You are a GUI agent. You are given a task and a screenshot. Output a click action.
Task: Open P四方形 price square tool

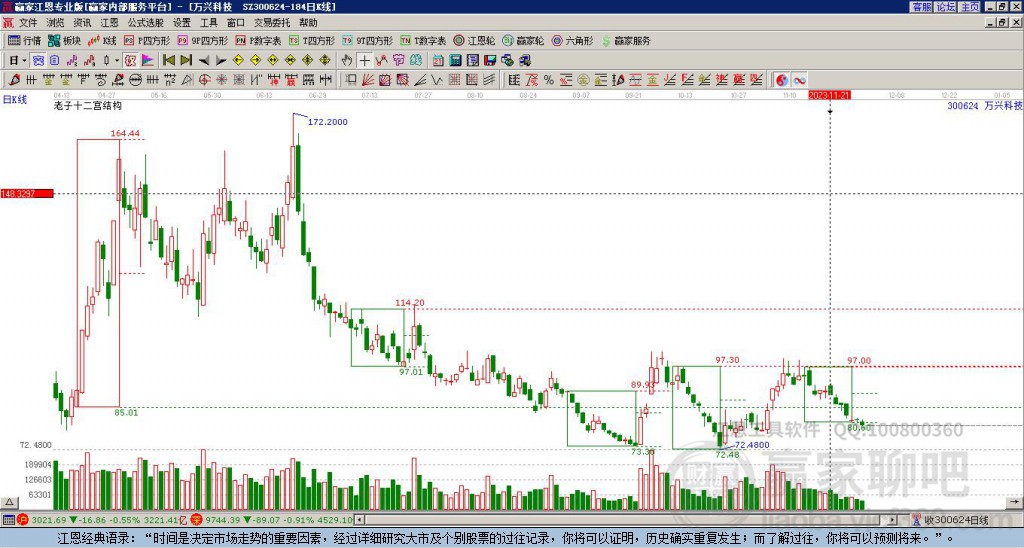pos(147,40)
